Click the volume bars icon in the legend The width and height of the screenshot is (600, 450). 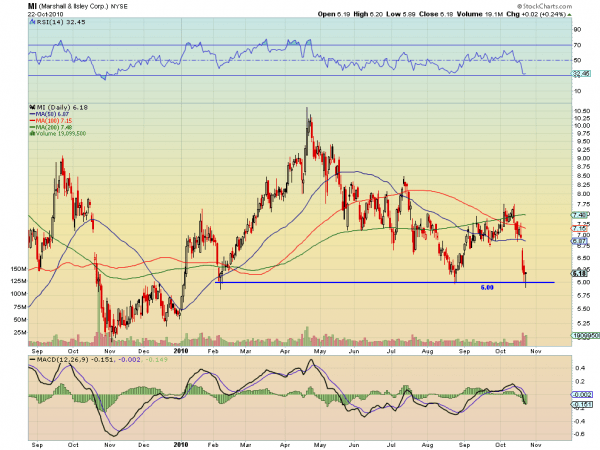[x=33, y=134]
